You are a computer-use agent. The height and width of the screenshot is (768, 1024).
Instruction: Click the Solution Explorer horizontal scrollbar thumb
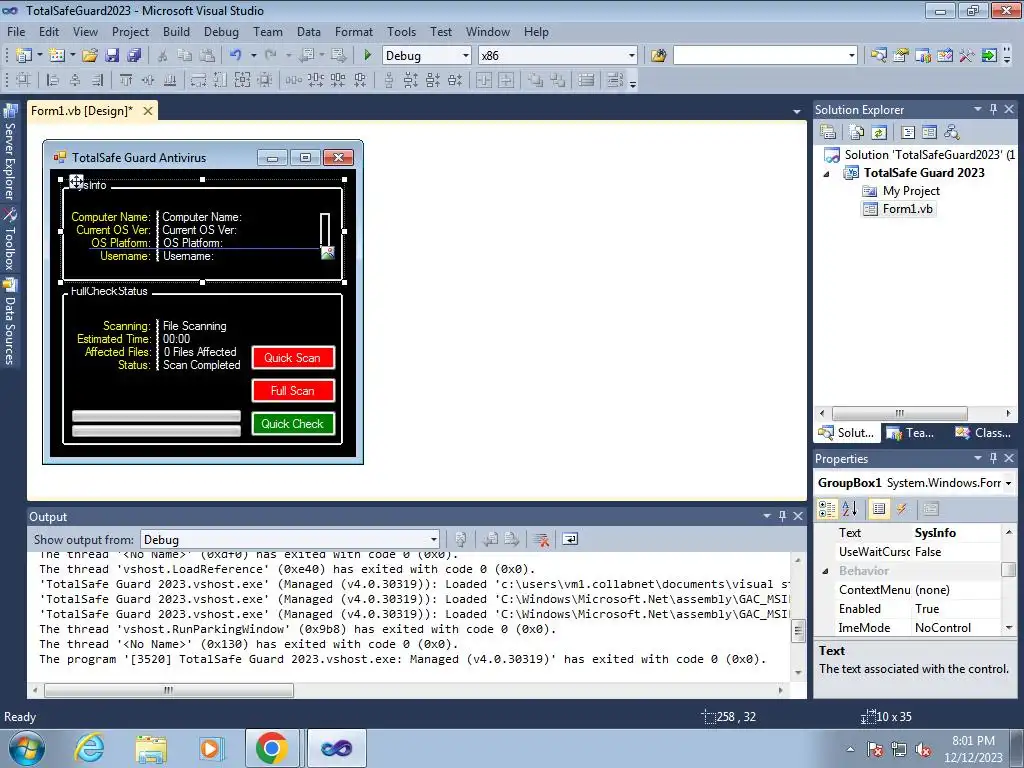click(x=899, y=413)
